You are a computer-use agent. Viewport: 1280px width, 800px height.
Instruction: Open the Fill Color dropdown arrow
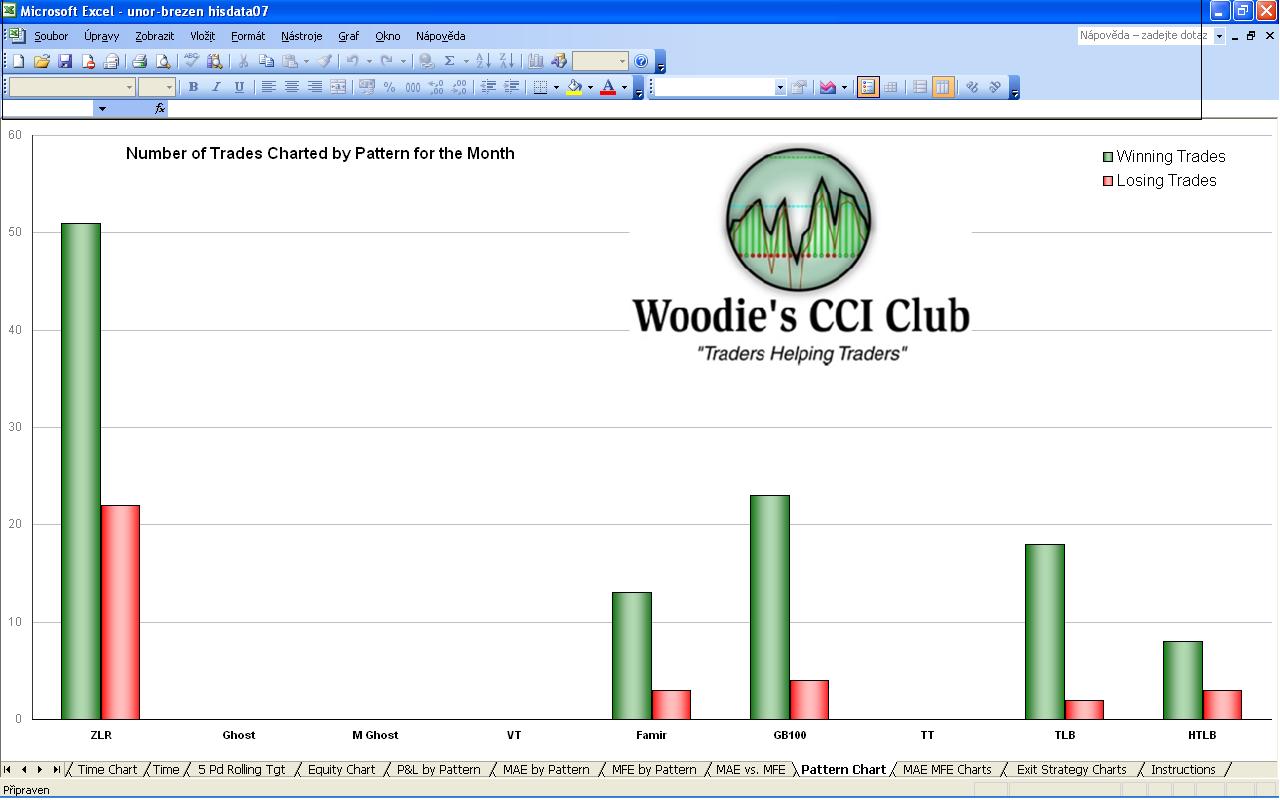(590, 87)
